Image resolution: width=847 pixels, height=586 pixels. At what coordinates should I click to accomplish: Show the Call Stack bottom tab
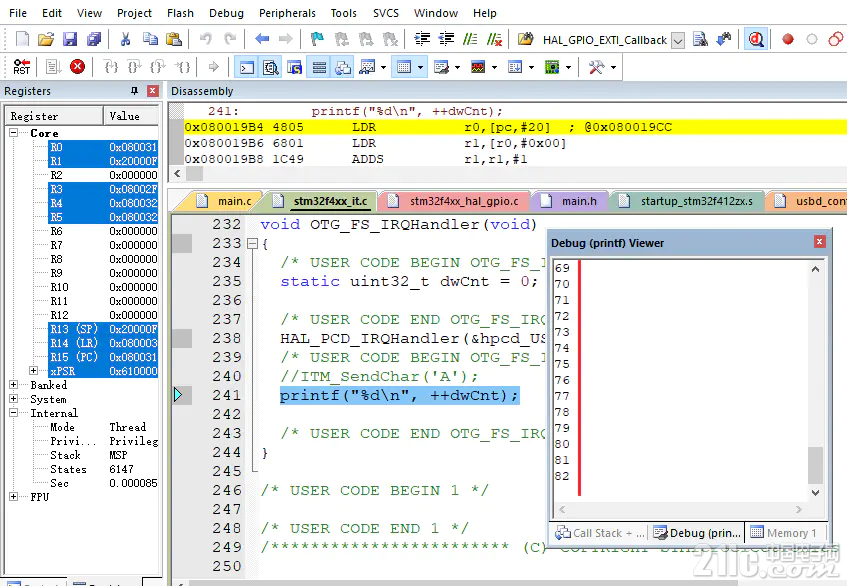coord(600,533)
